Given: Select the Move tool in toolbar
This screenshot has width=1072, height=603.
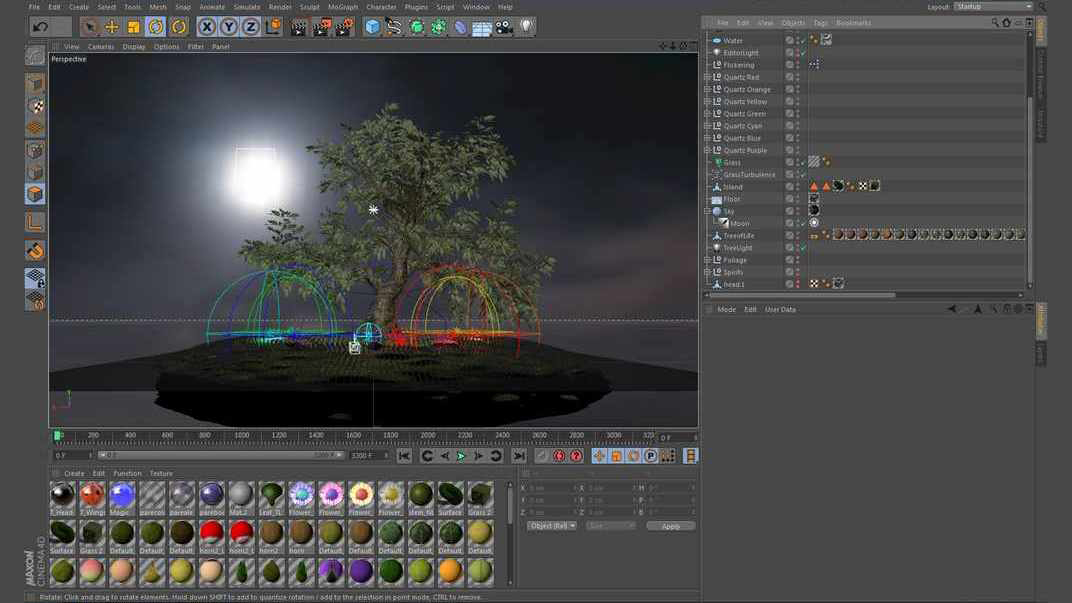Looking at the screenshot, I should 112,27.
